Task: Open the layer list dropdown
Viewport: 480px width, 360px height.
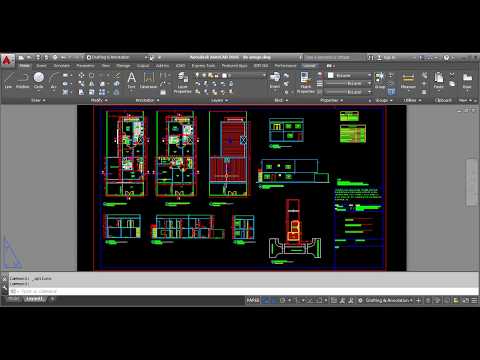Action: pos(264,75)
